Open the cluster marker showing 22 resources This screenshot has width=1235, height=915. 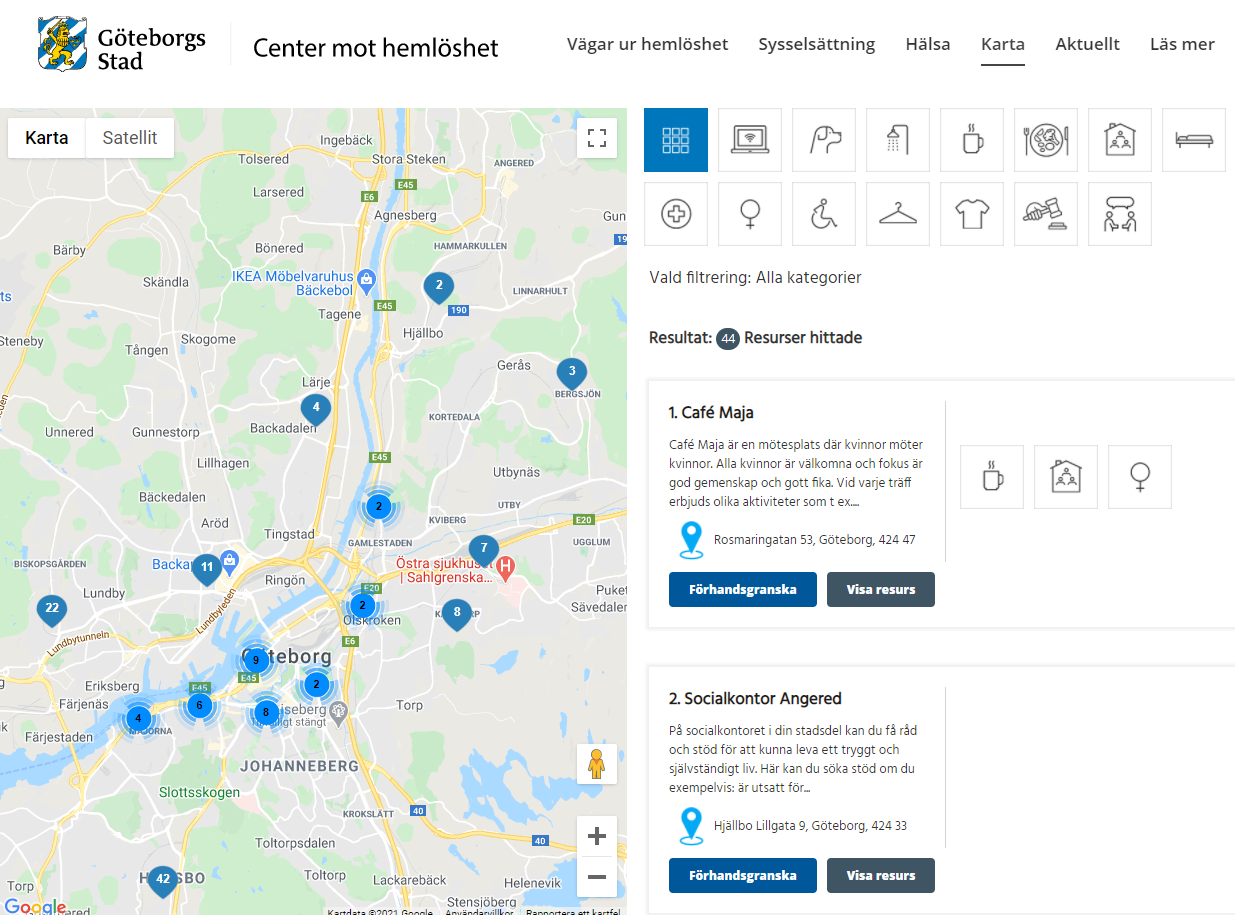pos(52,609)
